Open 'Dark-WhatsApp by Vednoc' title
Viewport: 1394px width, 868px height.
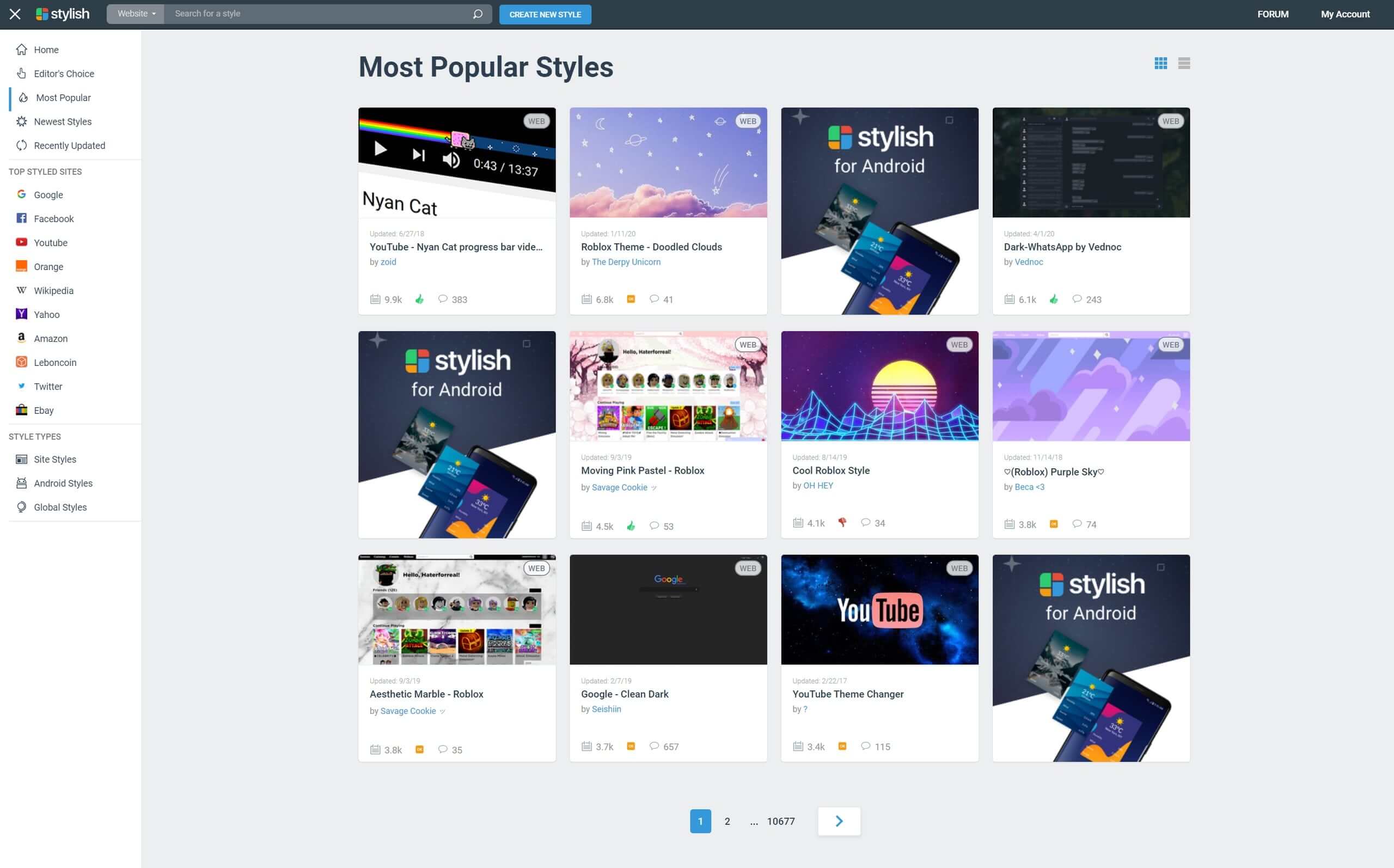point(1062,247)
